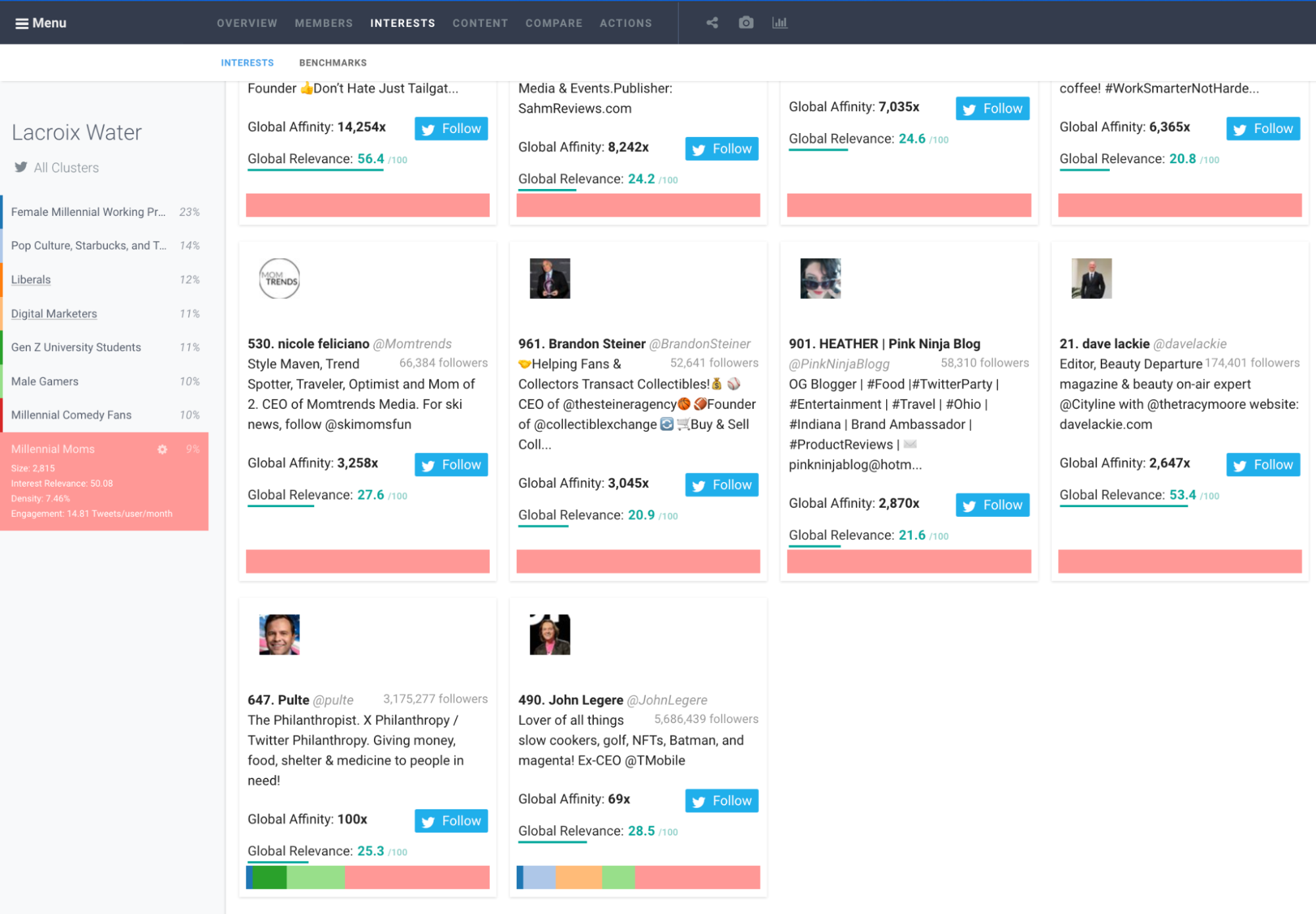Click Pink Ninja Blog profile photo
The image size is (1316, 914).
tap(820, 279)
